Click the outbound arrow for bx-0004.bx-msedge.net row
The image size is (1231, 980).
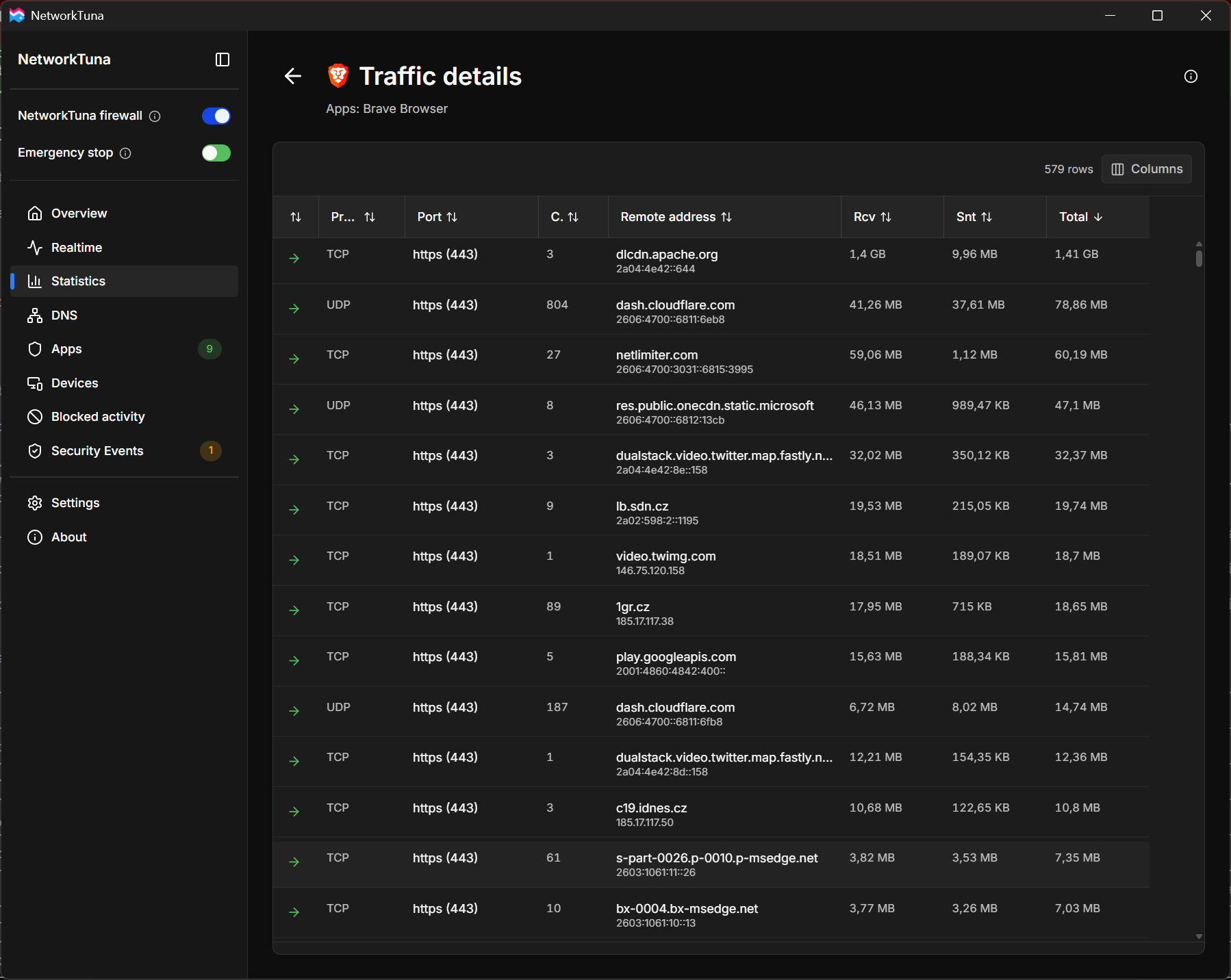click(294, 912)
